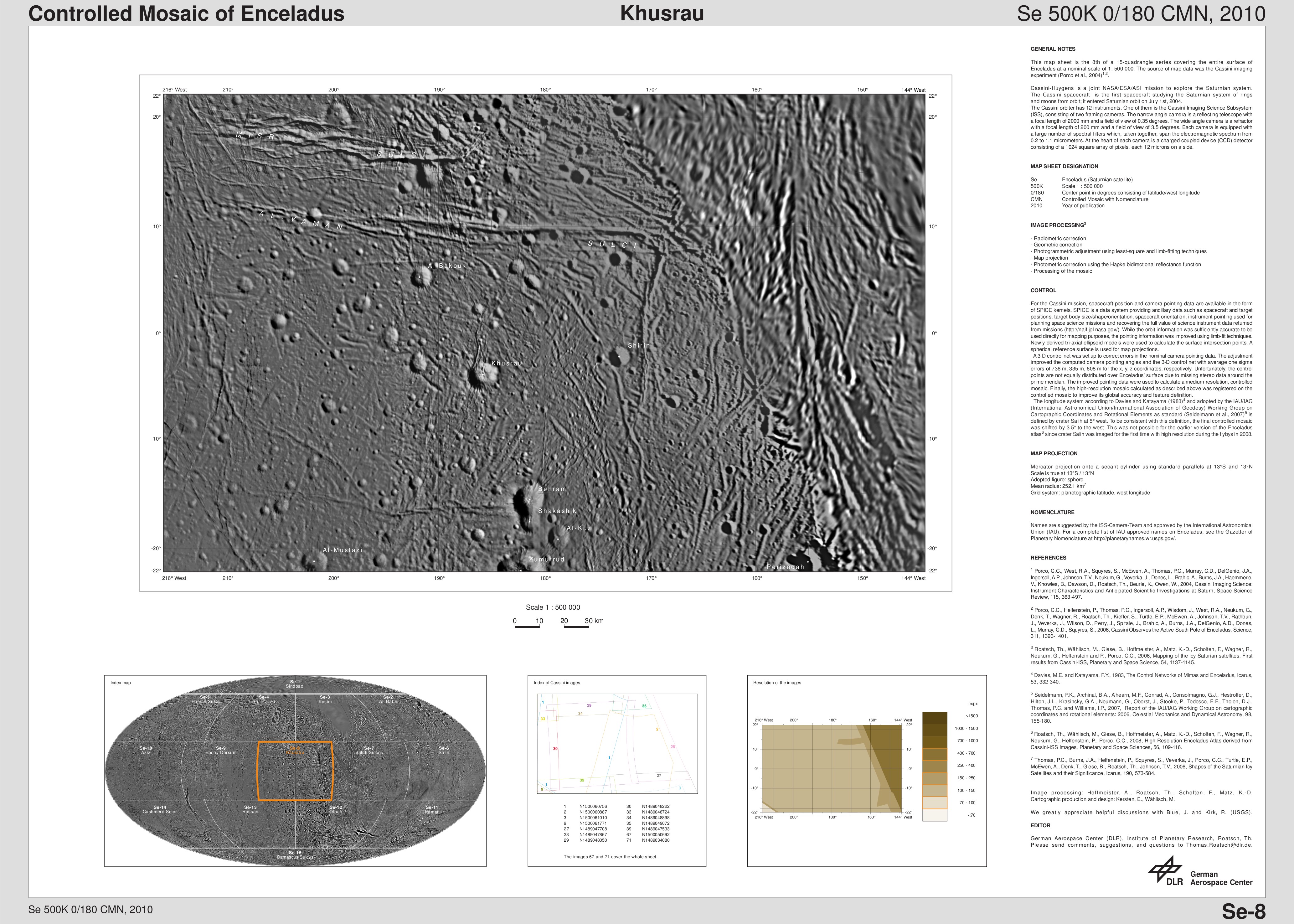
Task: Click the Behram crater label
Action: click(552, 489)
